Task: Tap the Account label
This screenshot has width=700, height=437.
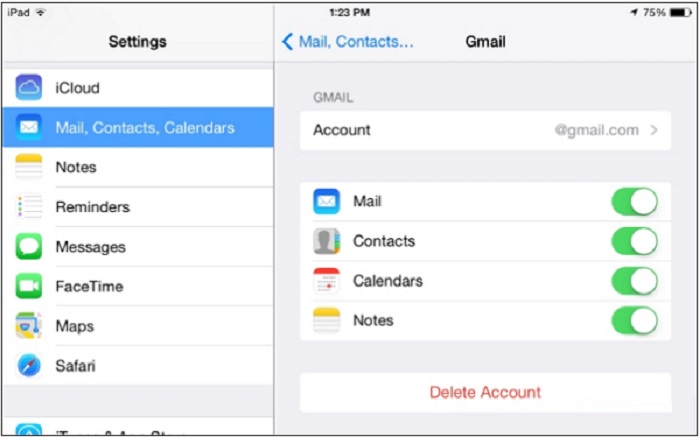Action: pyautogui.click(x=342, y=130)
